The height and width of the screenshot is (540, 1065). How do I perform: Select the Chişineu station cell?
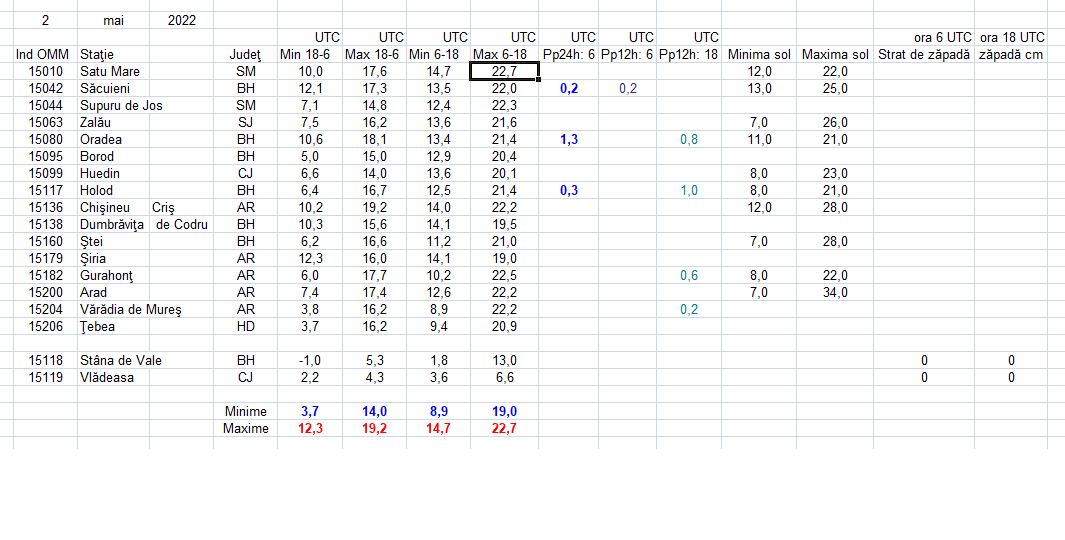pyautogui.click(x=113, y=207)
